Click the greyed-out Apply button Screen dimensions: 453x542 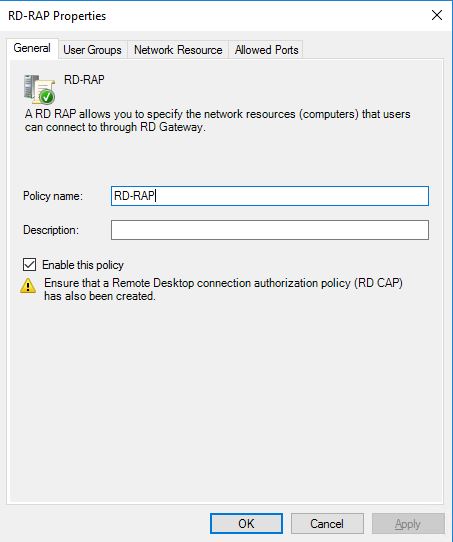(x=408, y=523)
